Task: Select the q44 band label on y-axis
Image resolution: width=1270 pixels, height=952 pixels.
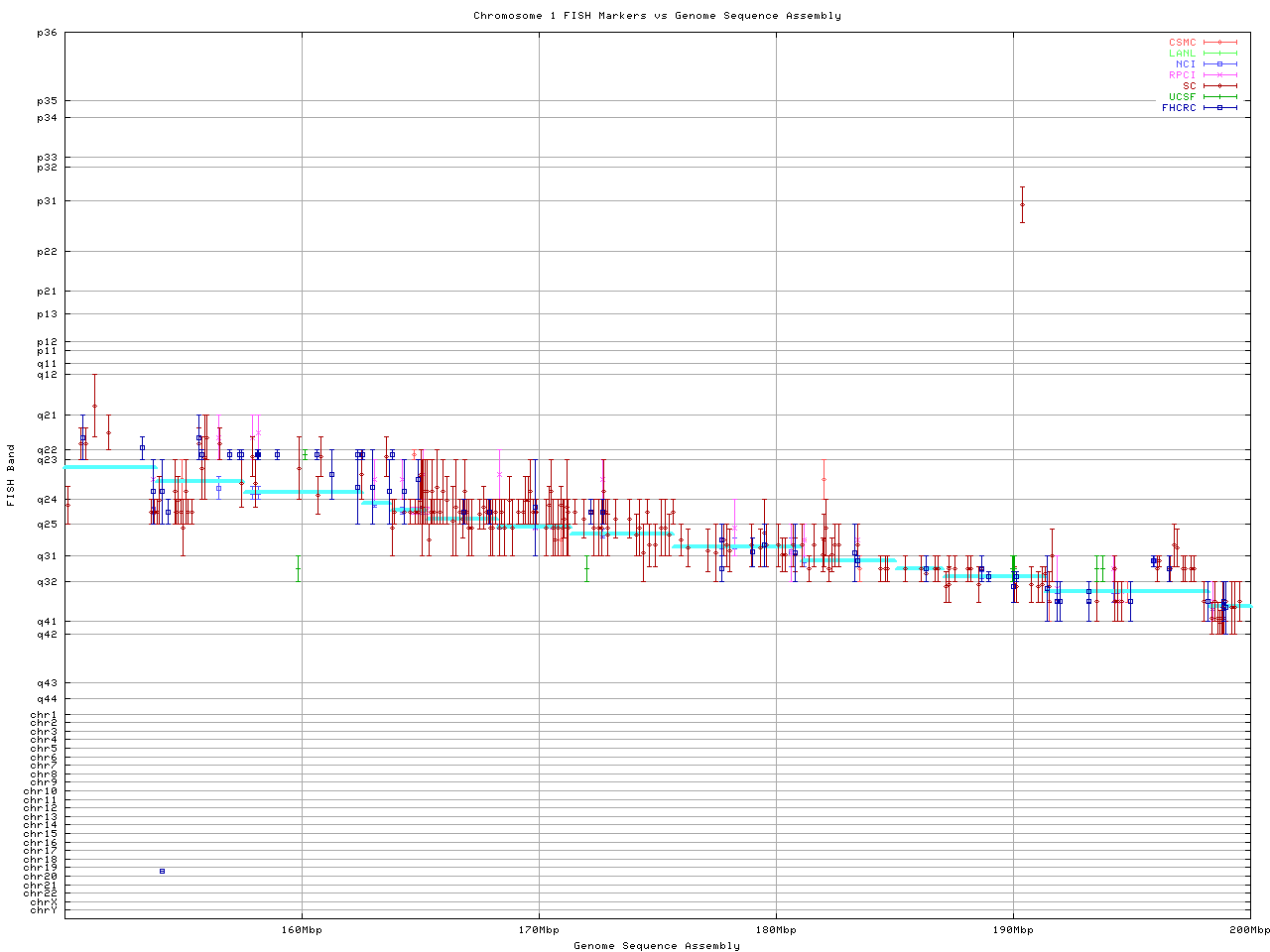Action: [x=47, y=699]
